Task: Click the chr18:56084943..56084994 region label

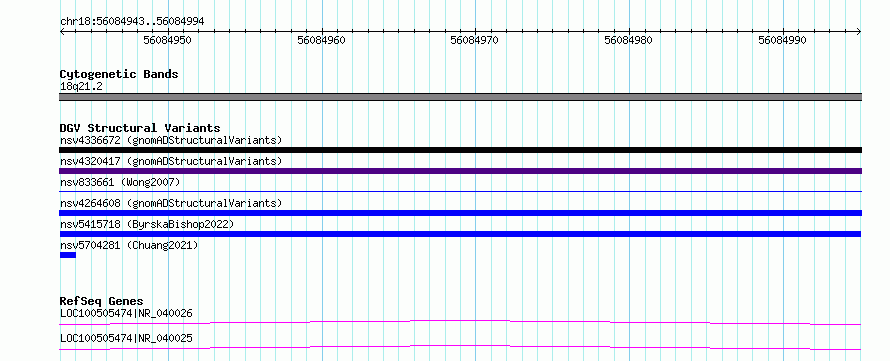Action: 132,21
